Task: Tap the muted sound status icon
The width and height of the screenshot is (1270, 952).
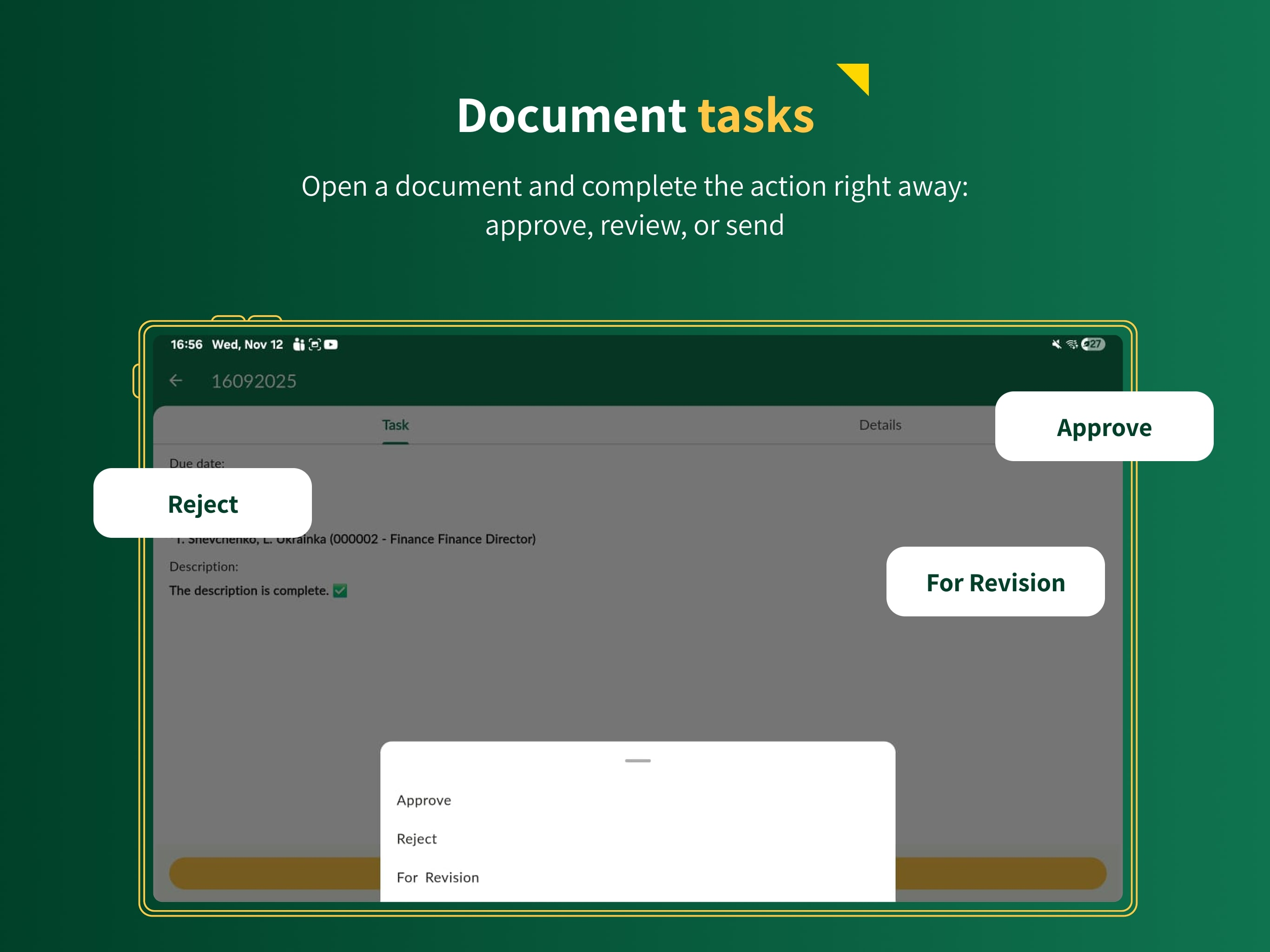Action: point(1056,344)
